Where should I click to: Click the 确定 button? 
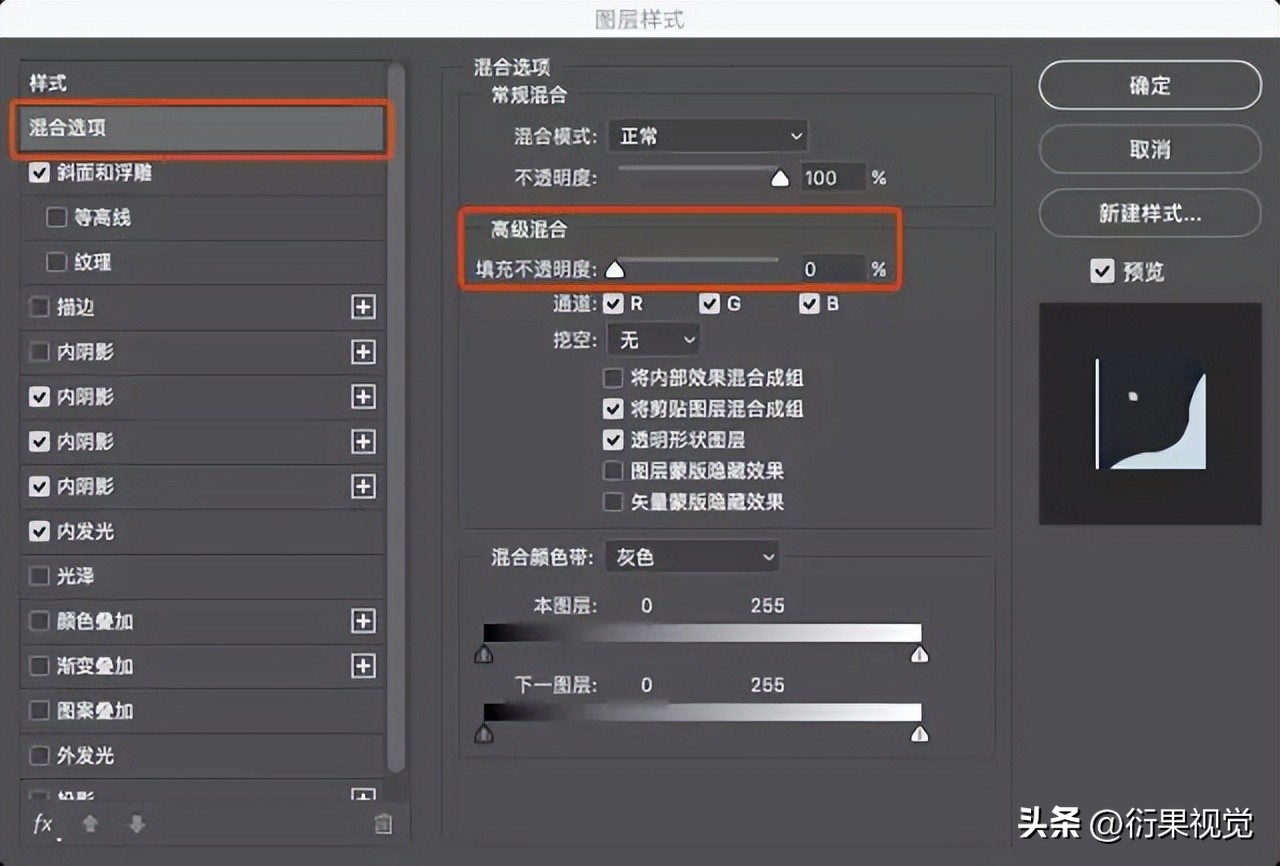[1148, 86]
